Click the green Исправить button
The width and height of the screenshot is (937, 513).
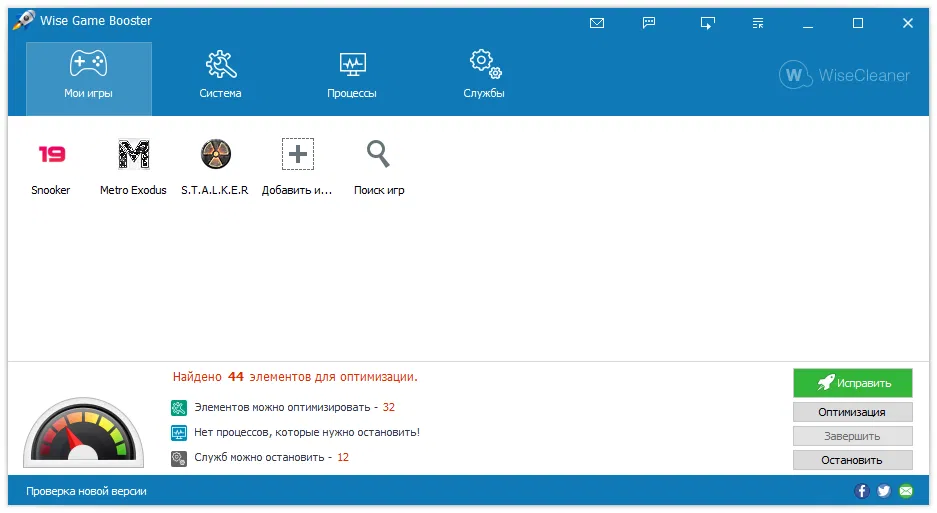[853, 383]
